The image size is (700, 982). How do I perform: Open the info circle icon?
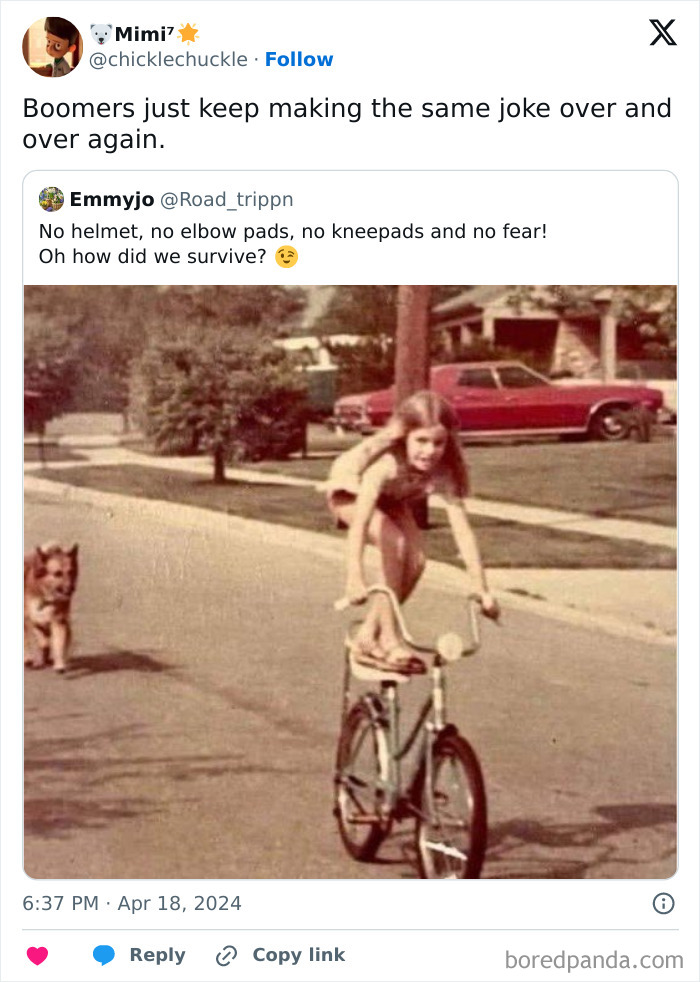[663, 903]
